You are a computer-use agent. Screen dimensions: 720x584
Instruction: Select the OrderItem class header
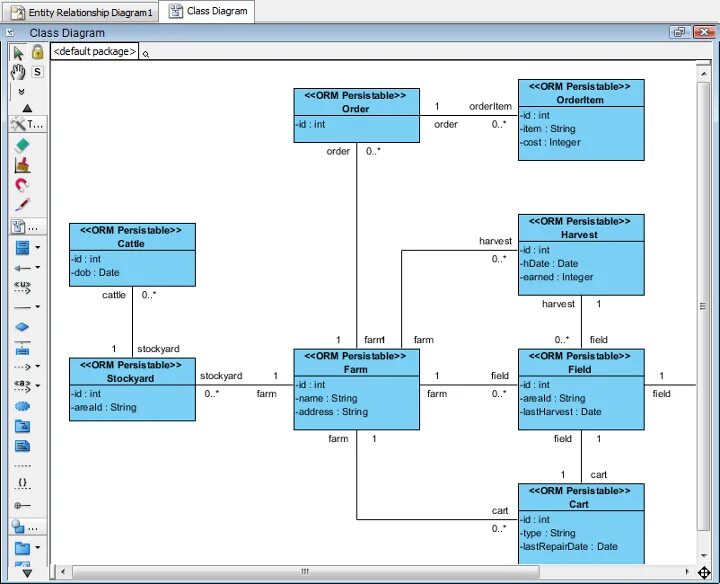pos(581,93)
